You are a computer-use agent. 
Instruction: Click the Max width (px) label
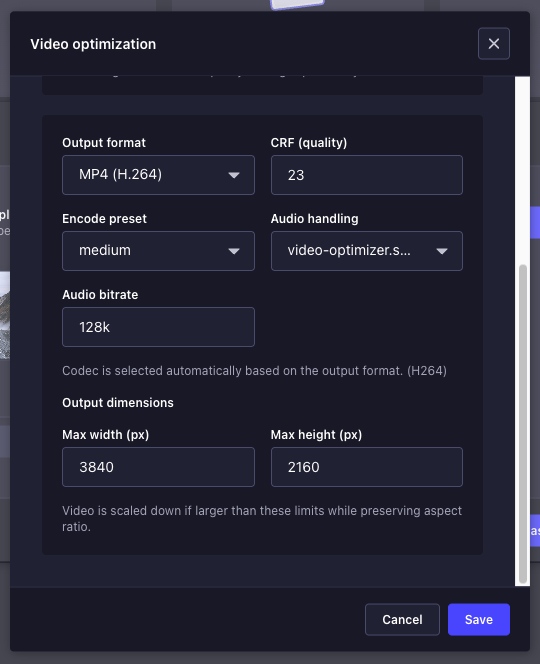105,435
